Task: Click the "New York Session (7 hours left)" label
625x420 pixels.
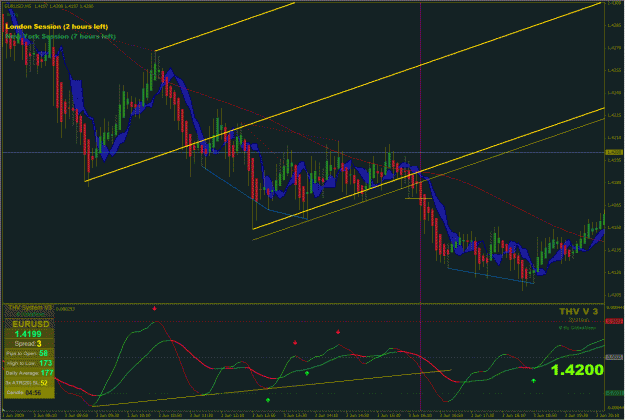Action: click(x=61, y=37)
